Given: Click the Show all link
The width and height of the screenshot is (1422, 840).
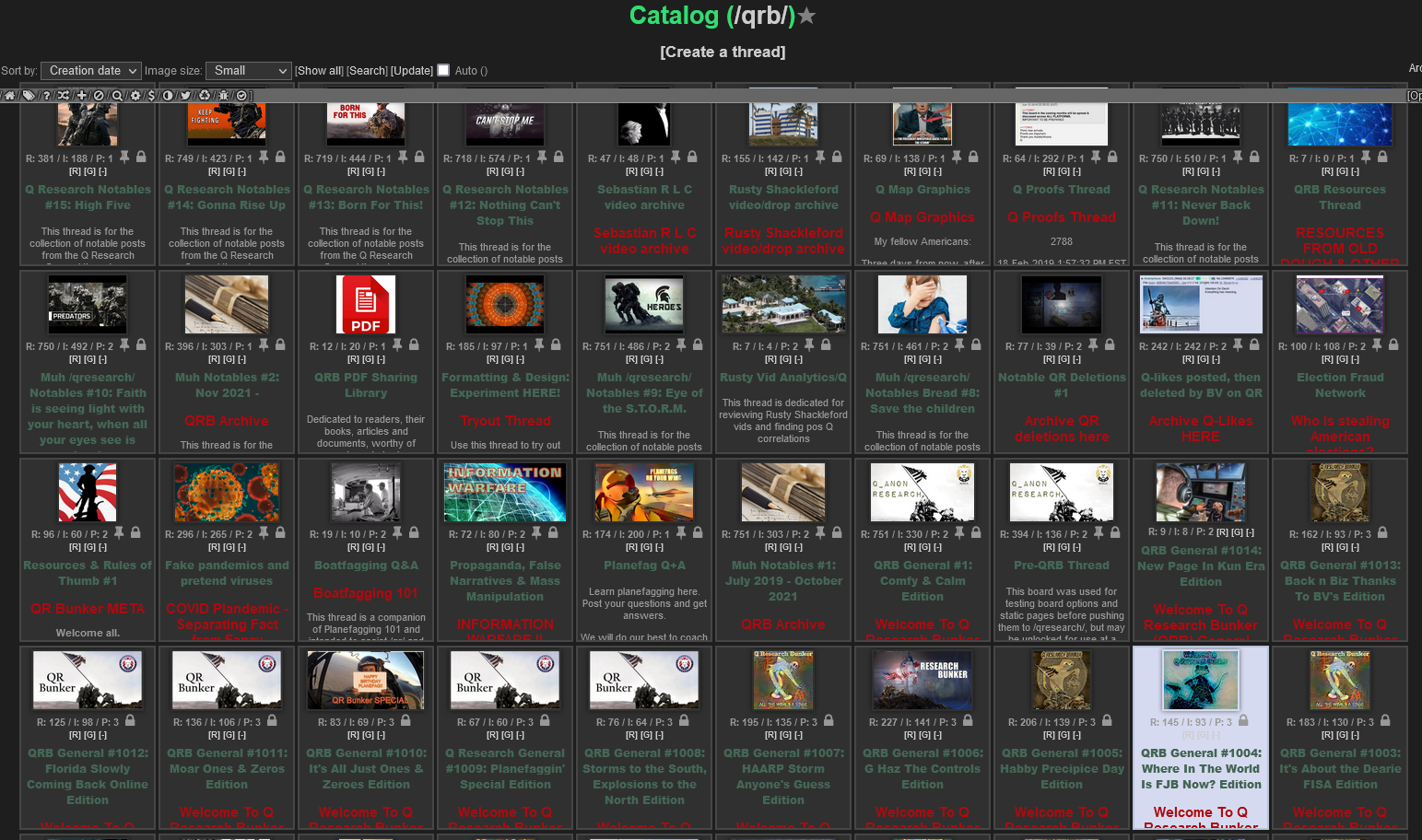Looking at the screenshot, I should [x=319, y=71].
